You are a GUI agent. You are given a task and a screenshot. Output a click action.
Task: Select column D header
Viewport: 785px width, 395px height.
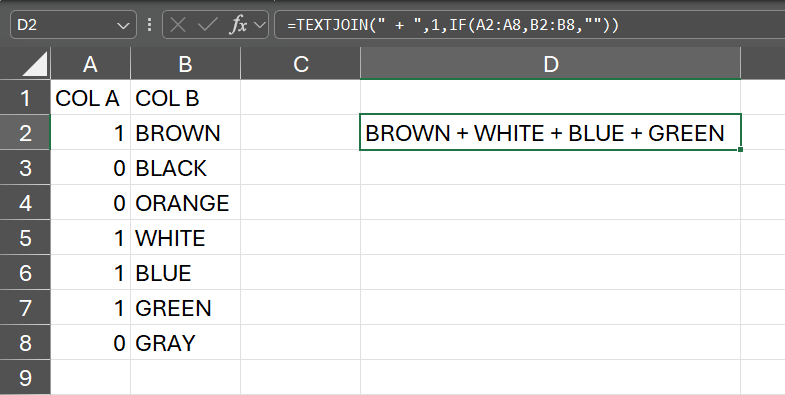tap(550, 64)
